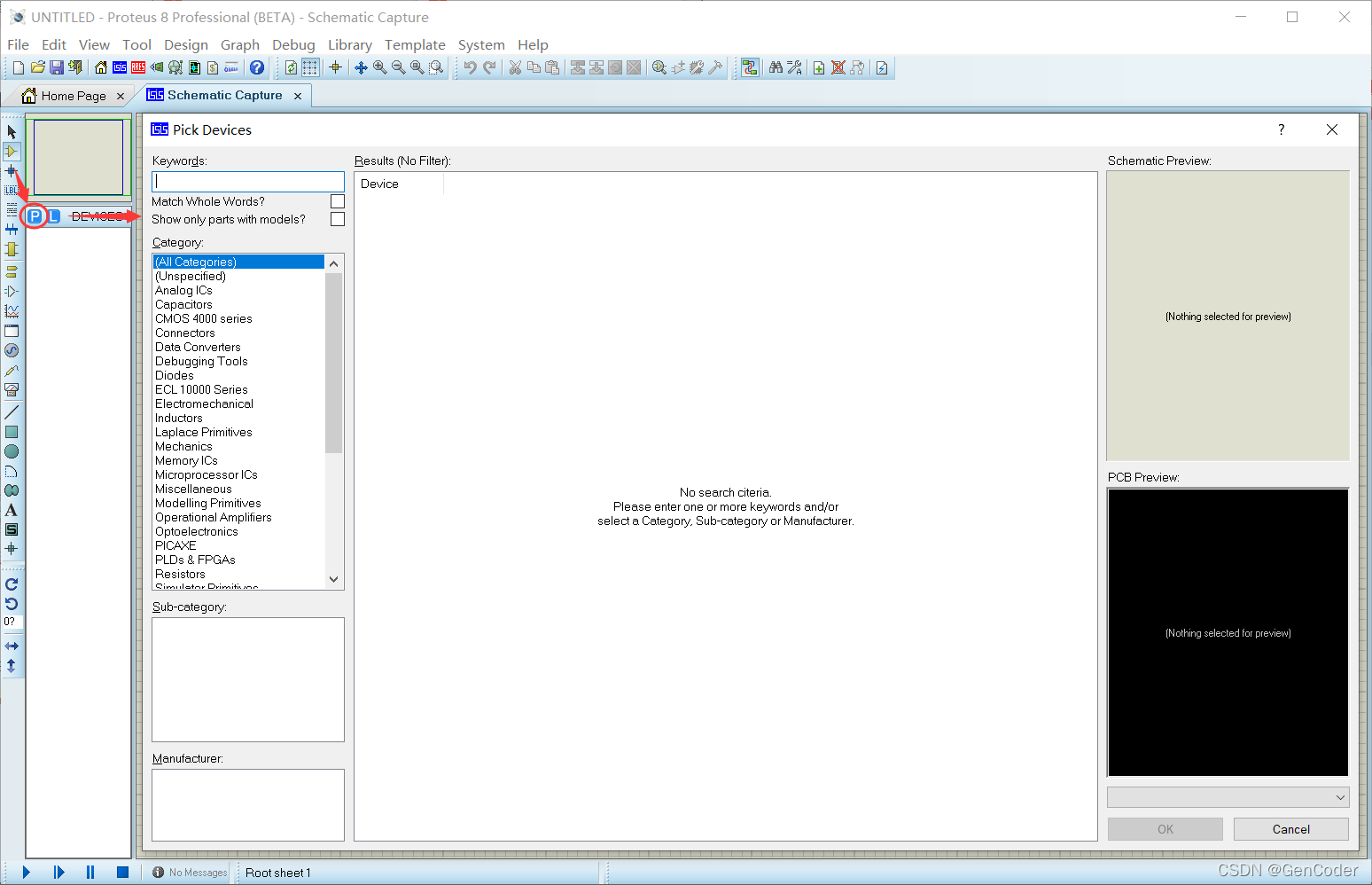Click the Zoom to Area icon
The image size is (1372, 885).
click(x=436, y=67)
